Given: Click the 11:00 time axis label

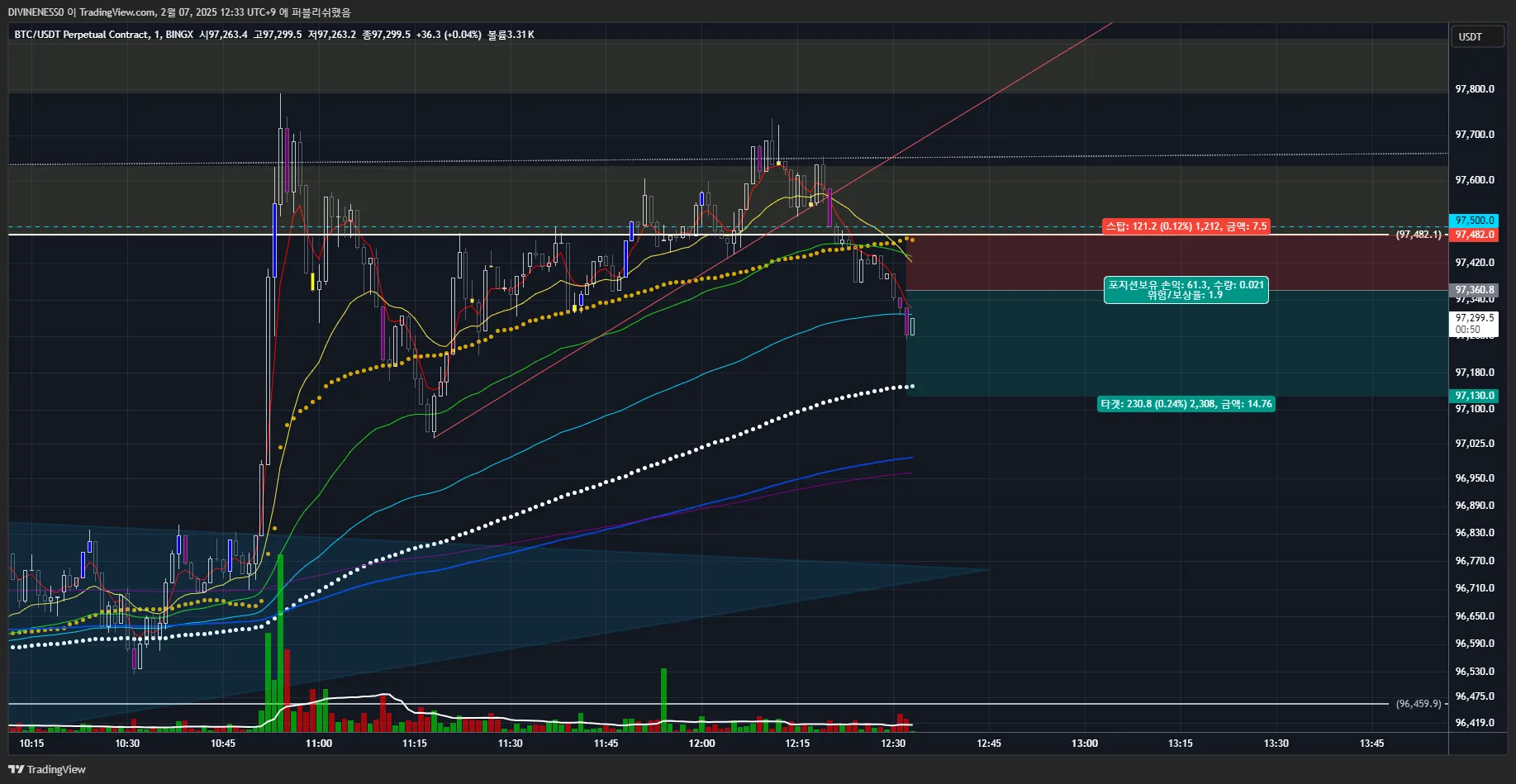Looking at the screenshot, I should (x=319, y=744).
